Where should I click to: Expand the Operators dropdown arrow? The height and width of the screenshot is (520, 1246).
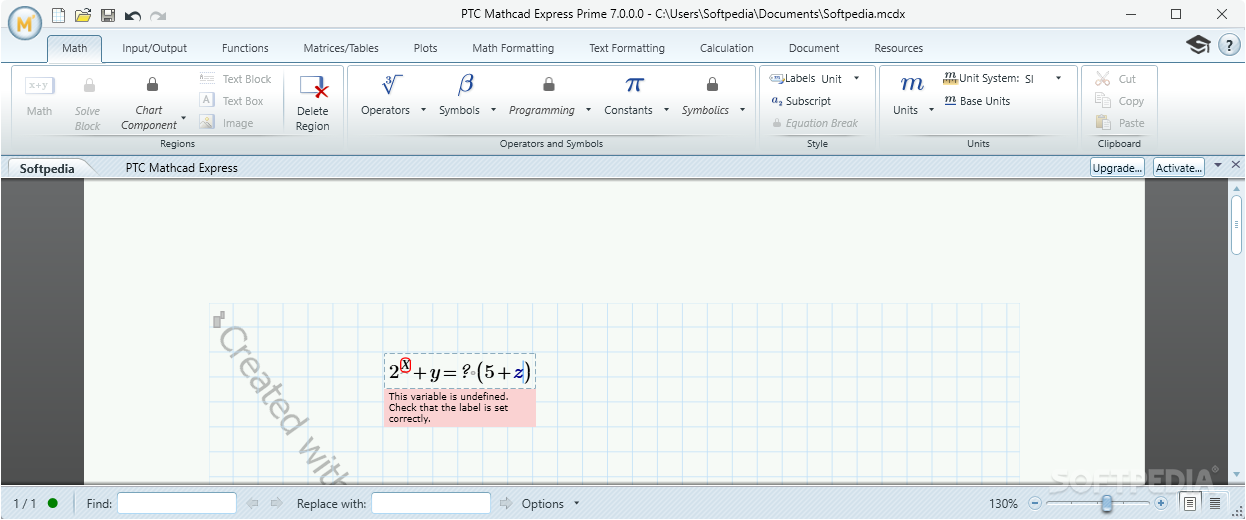[423, 110]
